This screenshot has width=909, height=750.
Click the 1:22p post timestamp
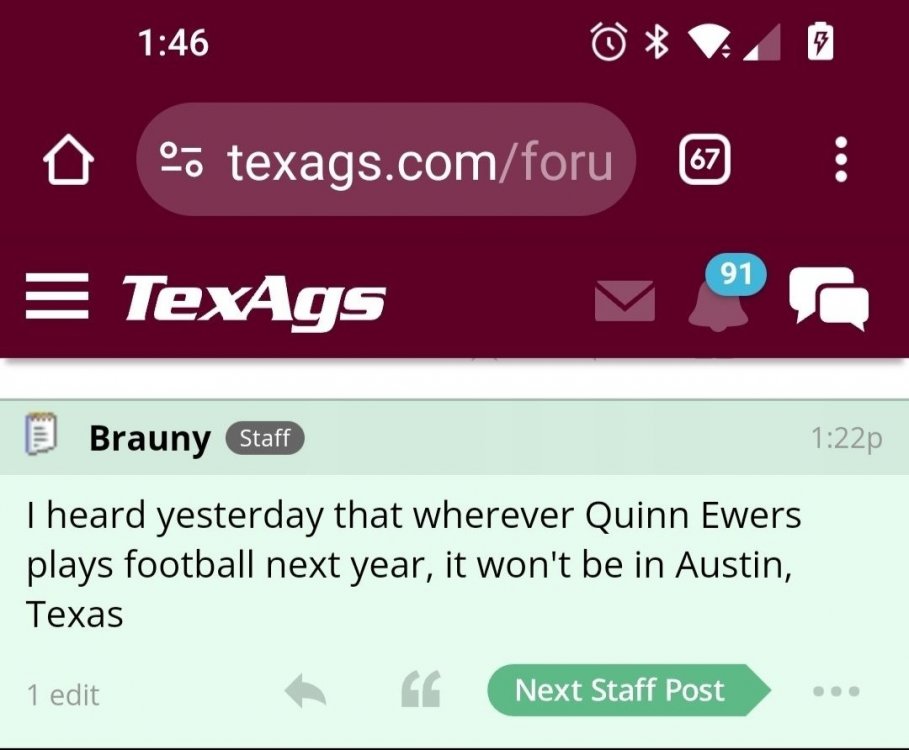846,439
